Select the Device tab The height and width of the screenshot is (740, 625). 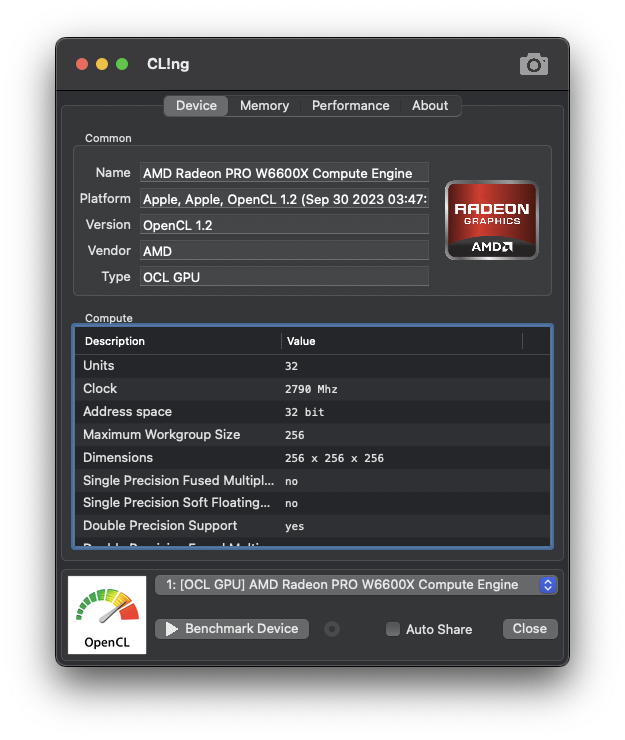click(x=196, y=106)
